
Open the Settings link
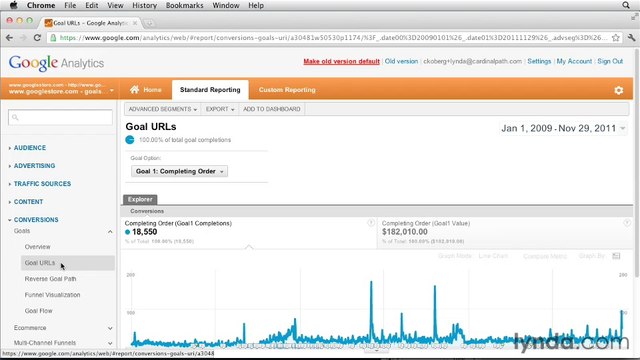coord(539,61)
